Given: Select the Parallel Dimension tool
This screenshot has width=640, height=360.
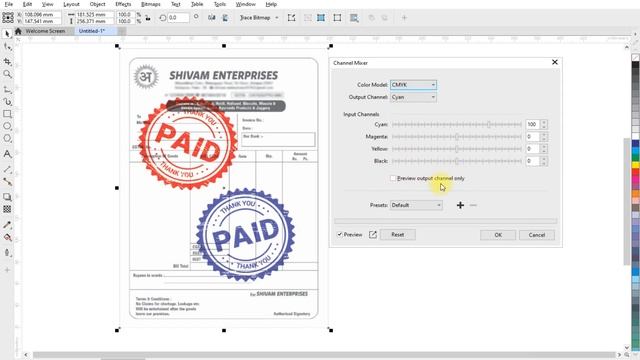Looking at the screenshot, I should 7,169.
